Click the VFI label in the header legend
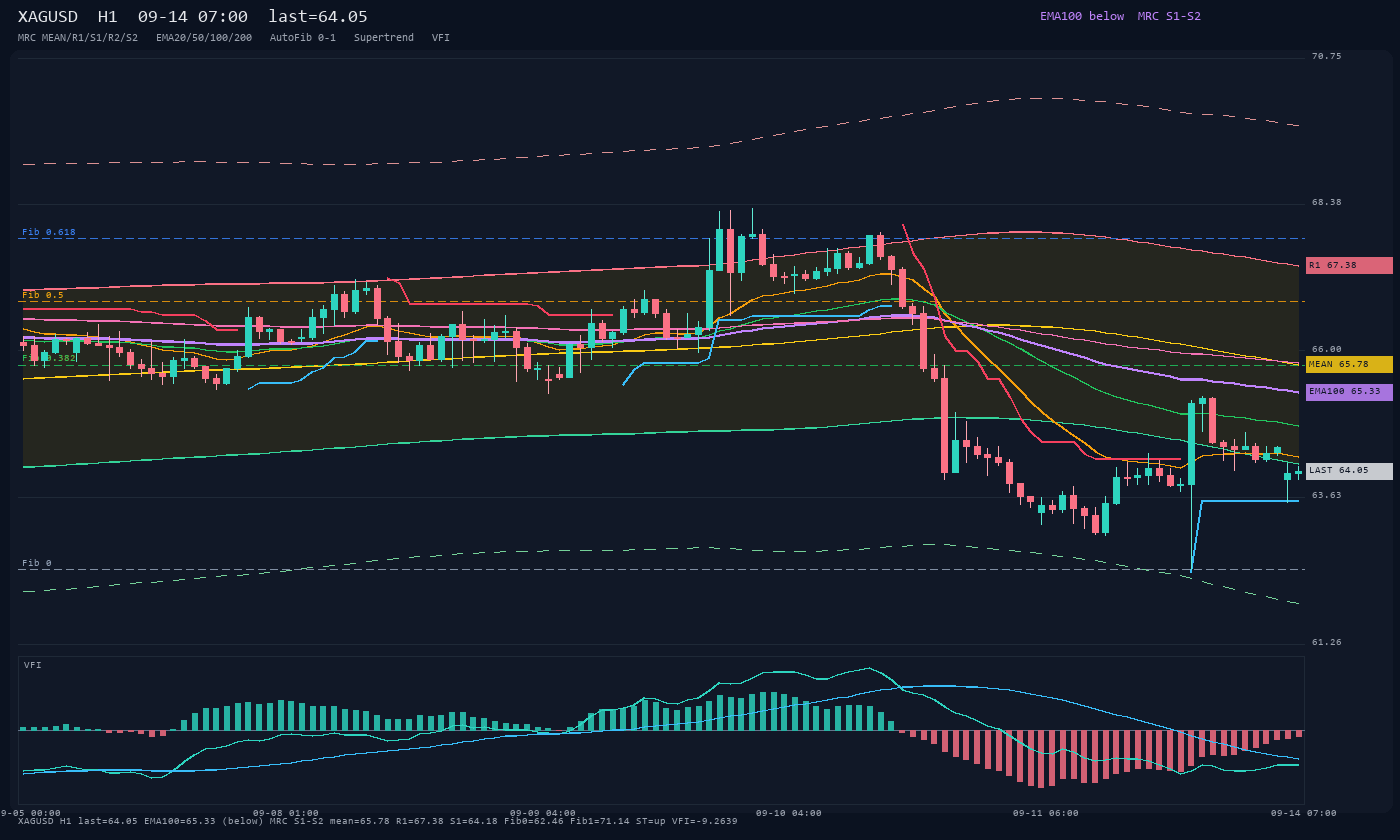The image size is (1400, 840). 441,38
